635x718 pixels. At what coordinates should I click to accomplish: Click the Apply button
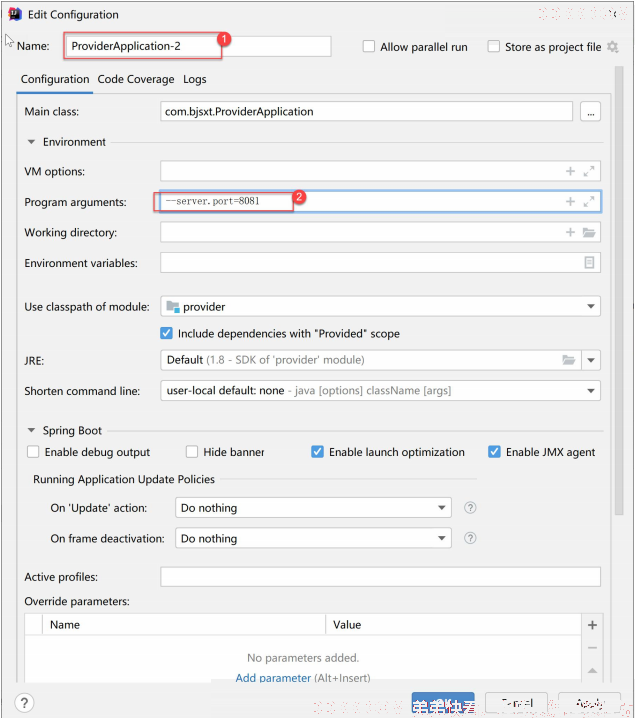[589, 703]
